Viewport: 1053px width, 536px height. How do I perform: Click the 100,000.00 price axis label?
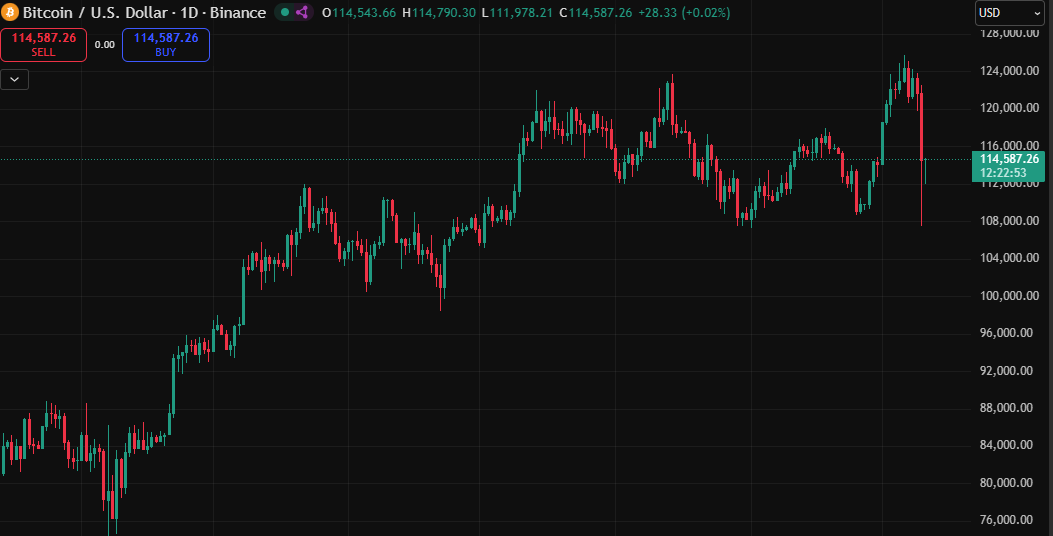pyautogui.click(x=1006, y=296)
